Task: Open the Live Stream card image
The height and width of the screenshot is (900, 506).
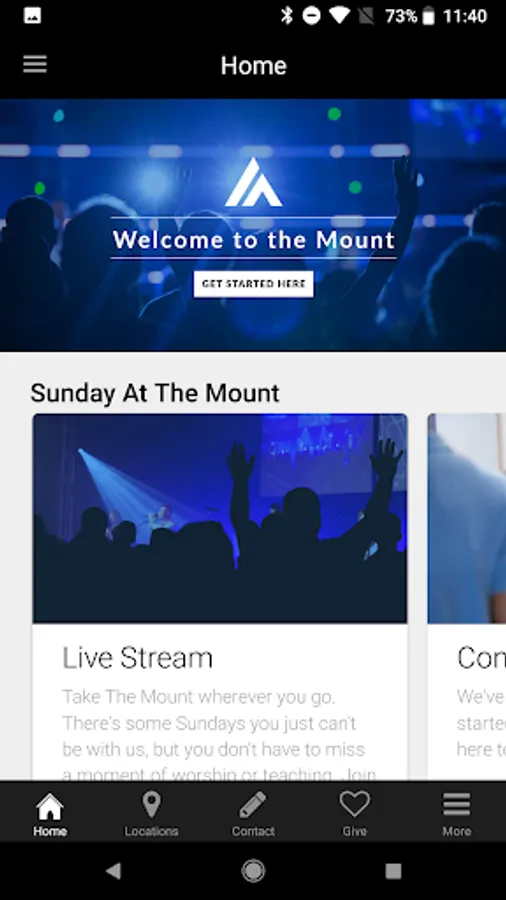Action: [x=220, y=518]
